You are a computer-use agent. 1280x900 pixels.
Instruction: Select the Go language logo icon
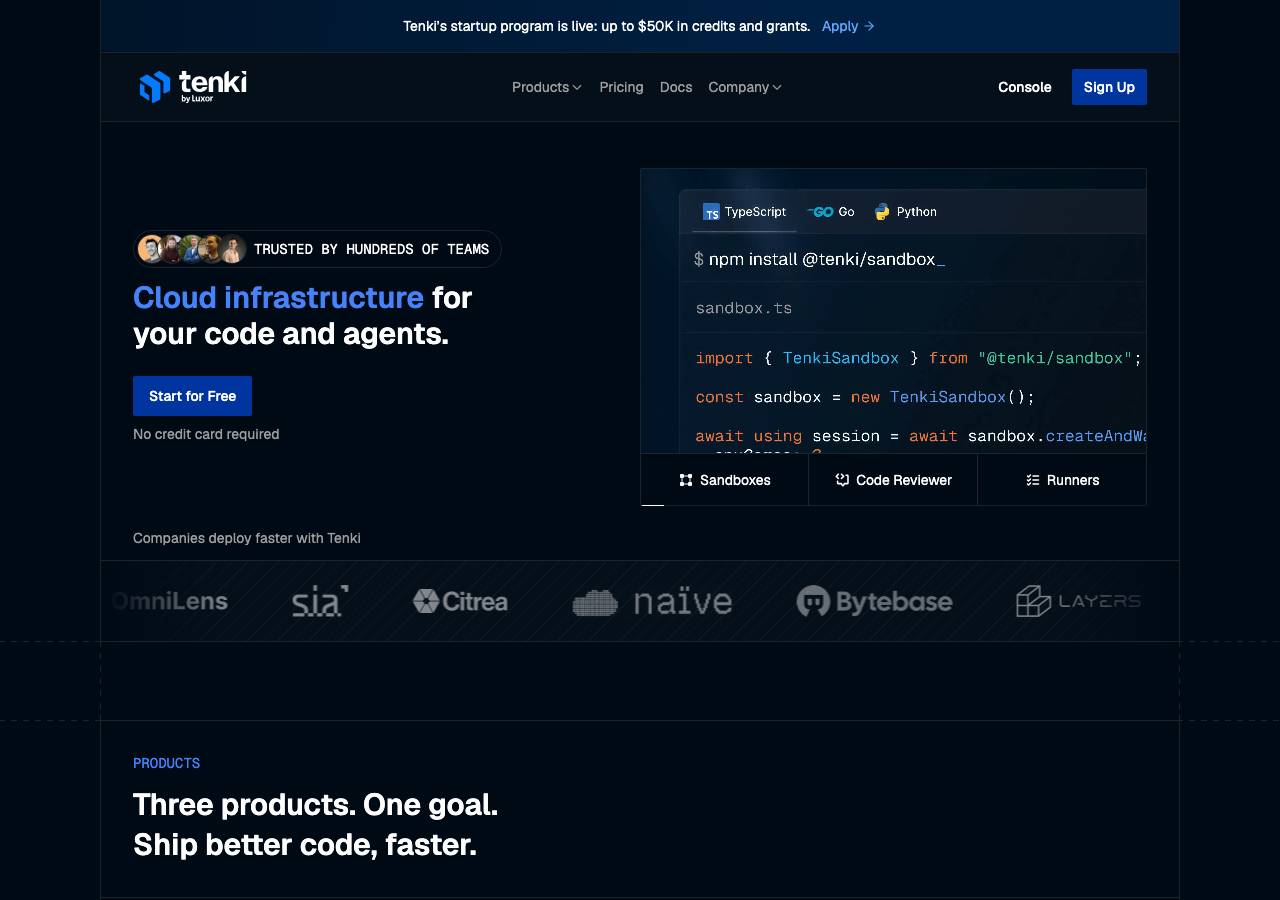point(821,212)
